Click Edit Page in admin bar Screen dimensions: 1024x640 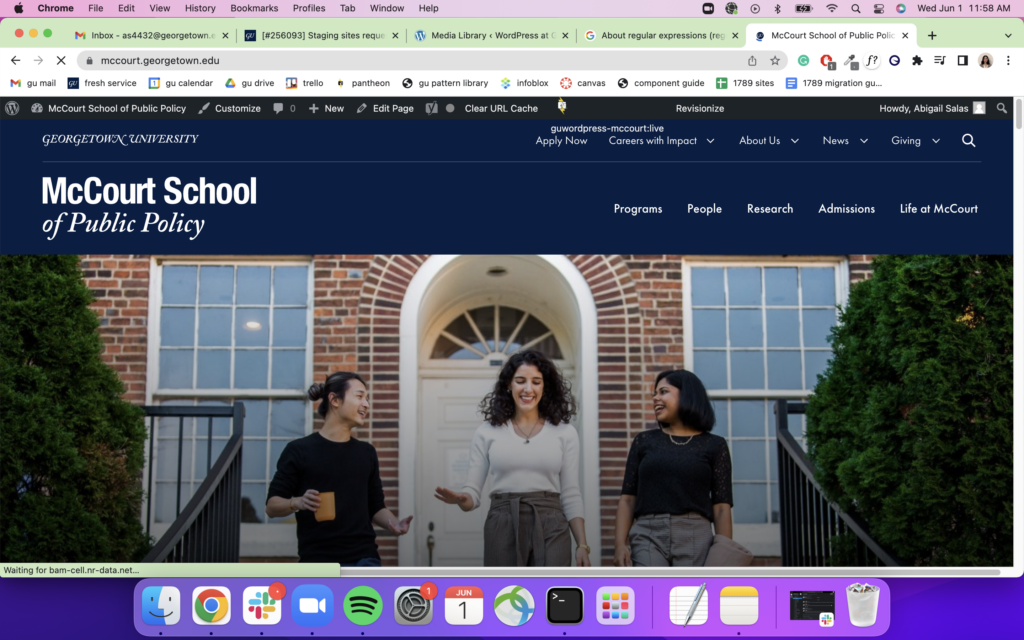pos(385,108)
